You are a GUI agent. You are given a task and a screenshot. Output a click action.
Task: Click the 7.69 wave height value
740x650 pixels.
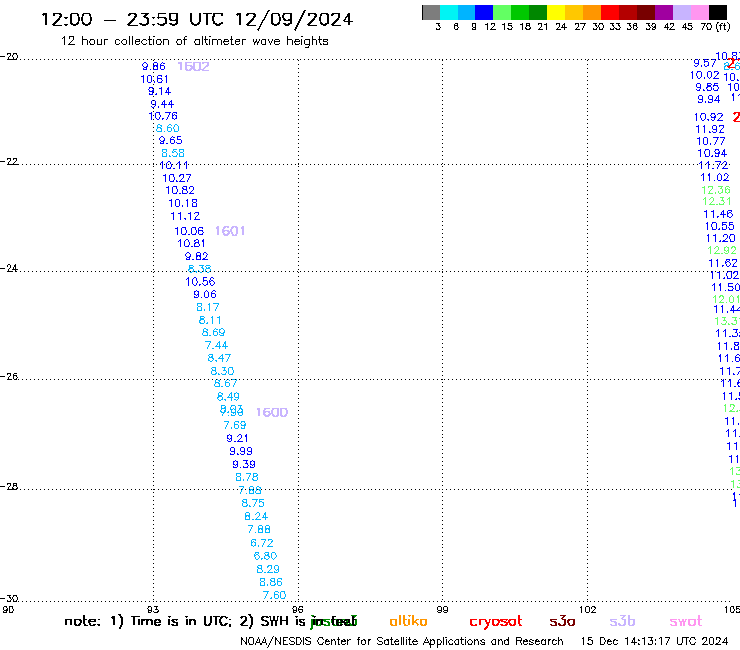tap(235, 425)
